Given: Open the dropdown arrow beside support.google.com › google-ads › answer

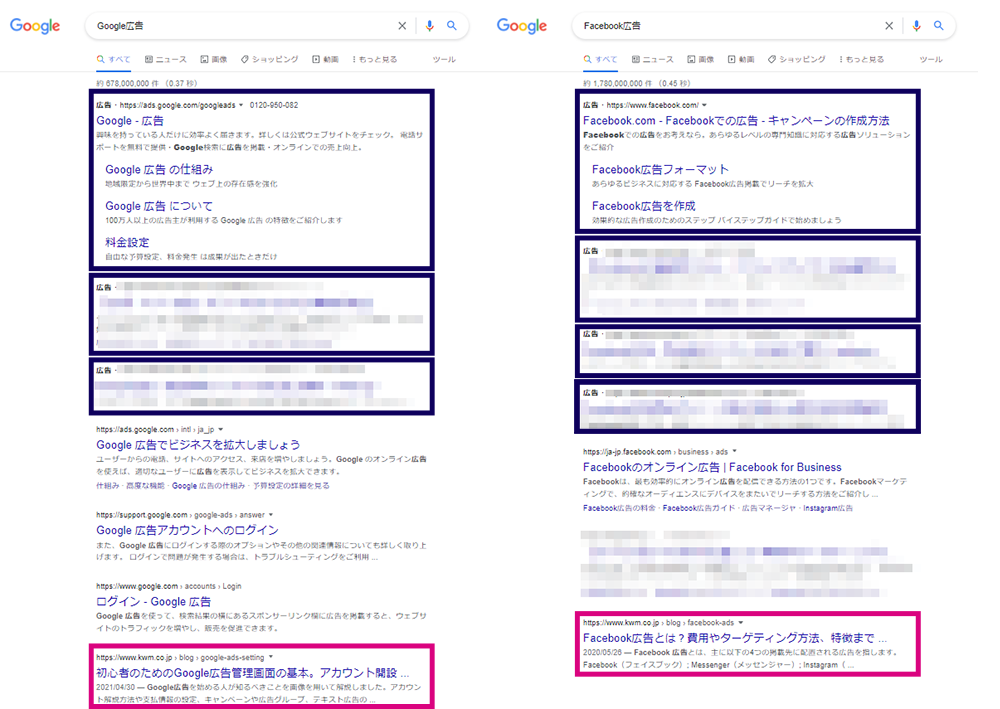Looking at the screenshot, I should (x=271, y=515).
